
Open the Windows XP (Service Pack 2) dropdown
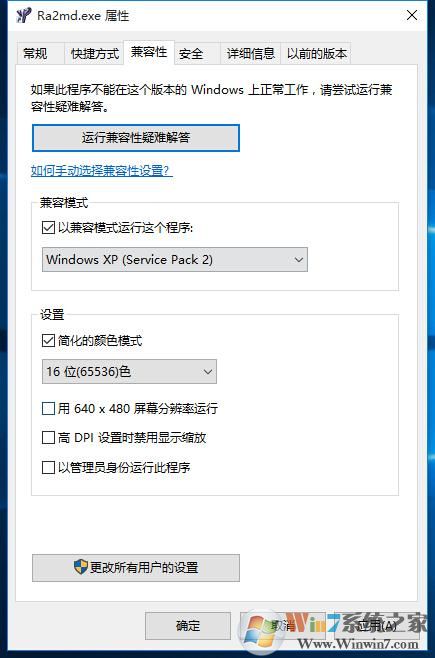coord(175,259)
